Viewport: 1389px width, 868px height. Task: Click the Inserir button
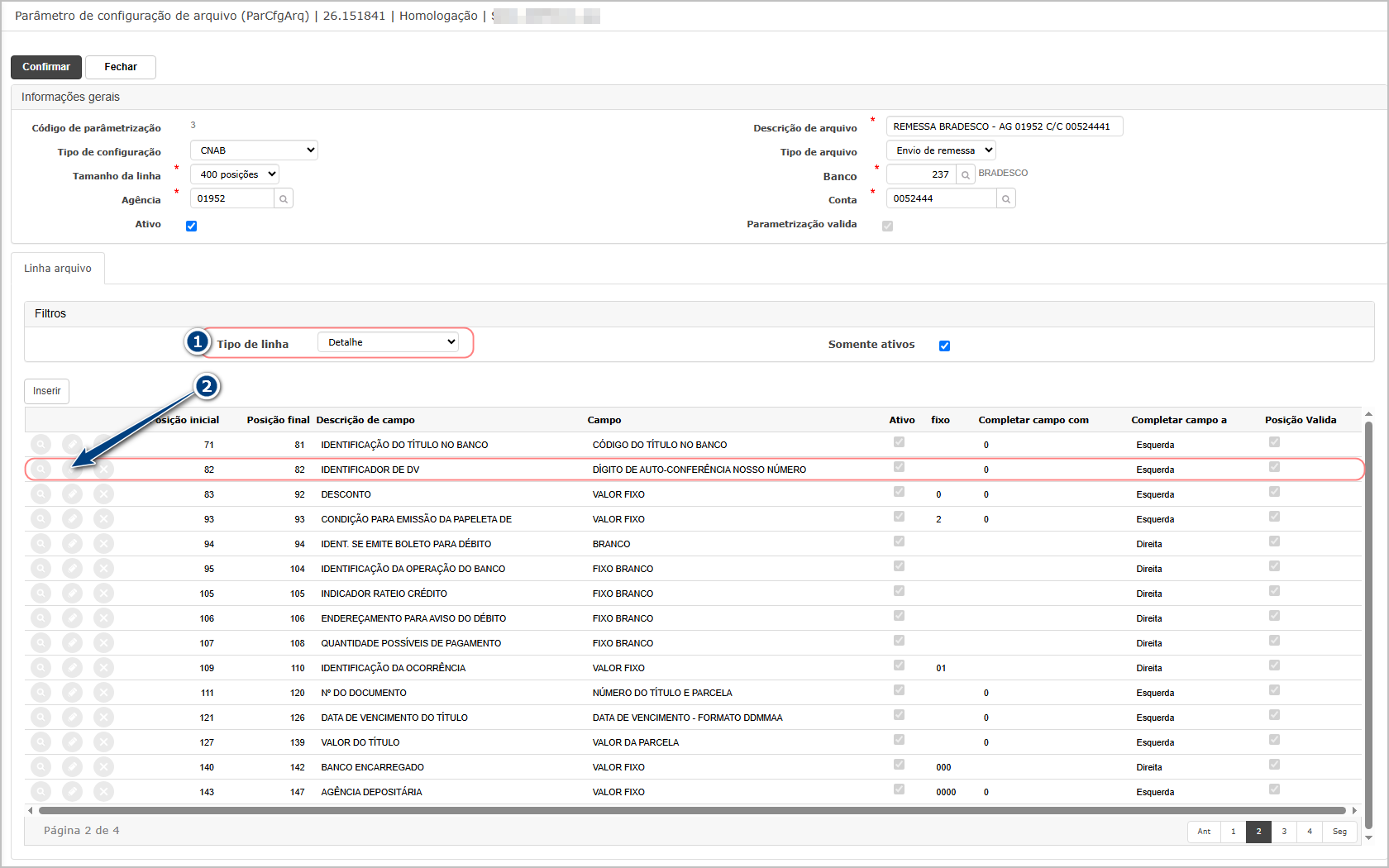(47, 391)
